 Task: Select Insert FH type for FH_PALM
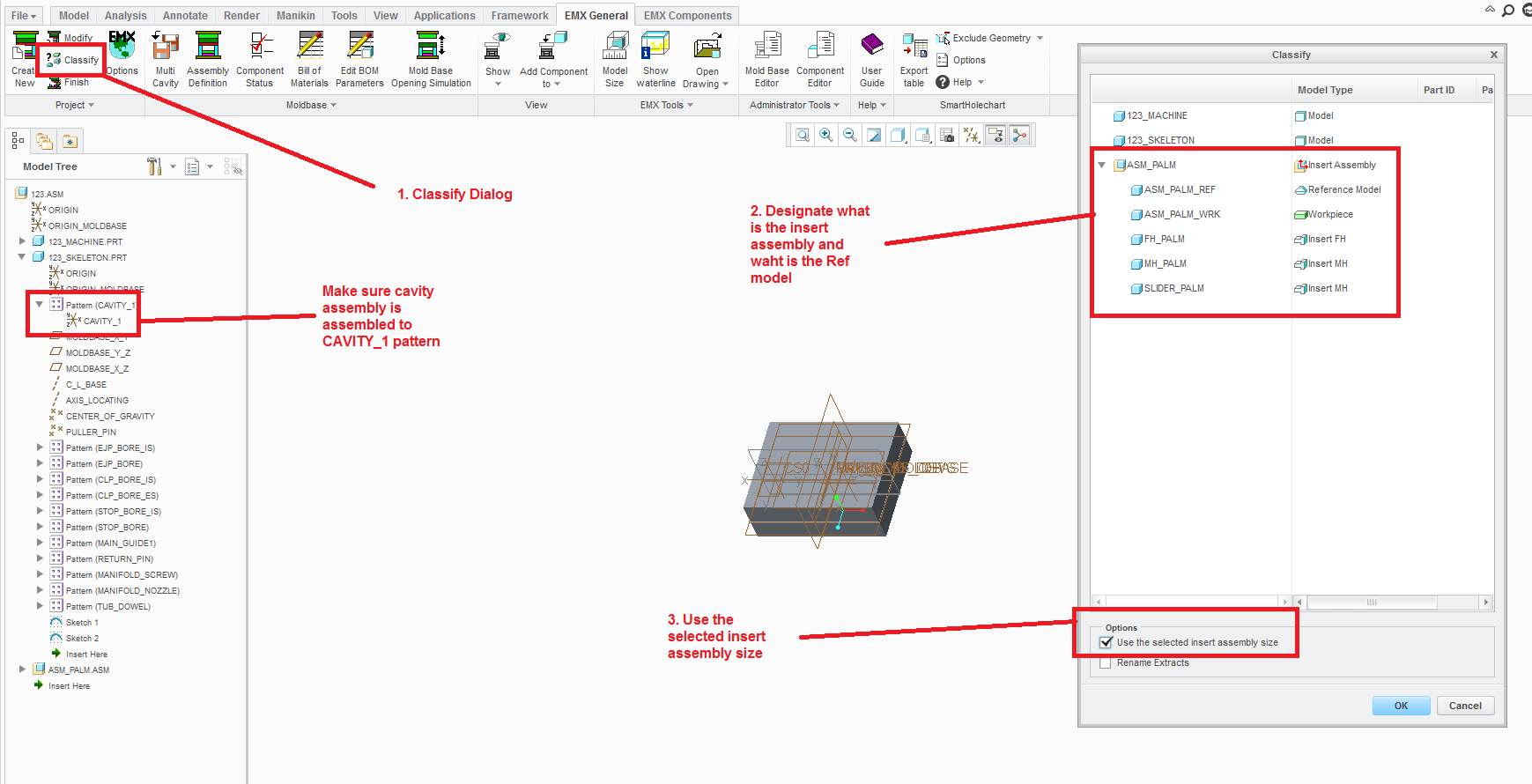[1320, 239]
